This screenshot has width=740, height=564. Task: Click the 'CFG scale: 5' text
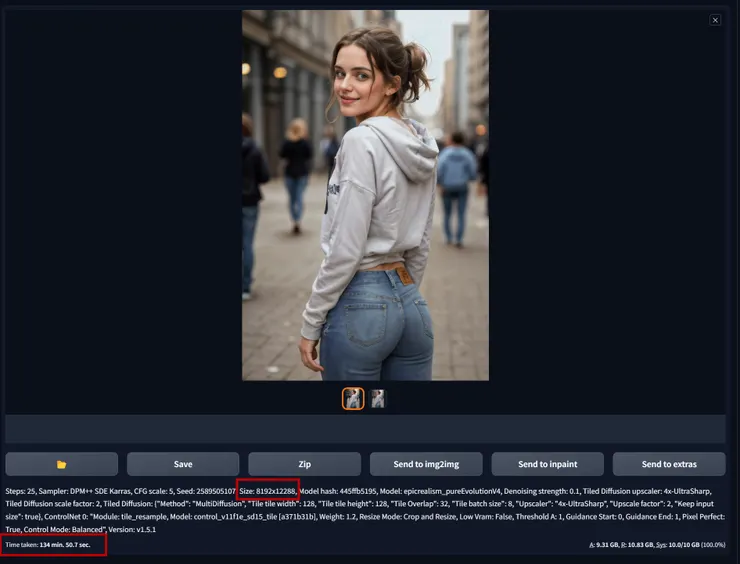click(153, 491)
